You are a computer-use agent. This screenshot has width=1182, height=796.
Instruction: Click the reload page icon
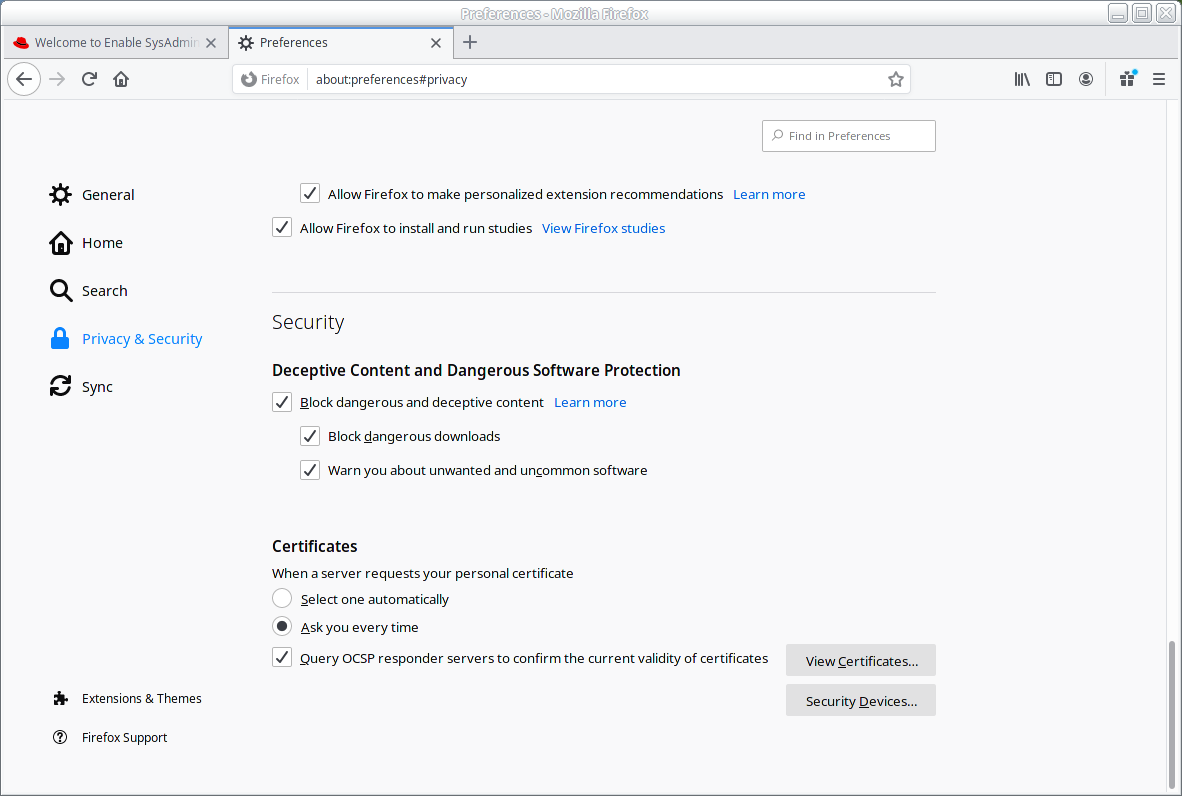pyautogui.click(x=89, y=79)
